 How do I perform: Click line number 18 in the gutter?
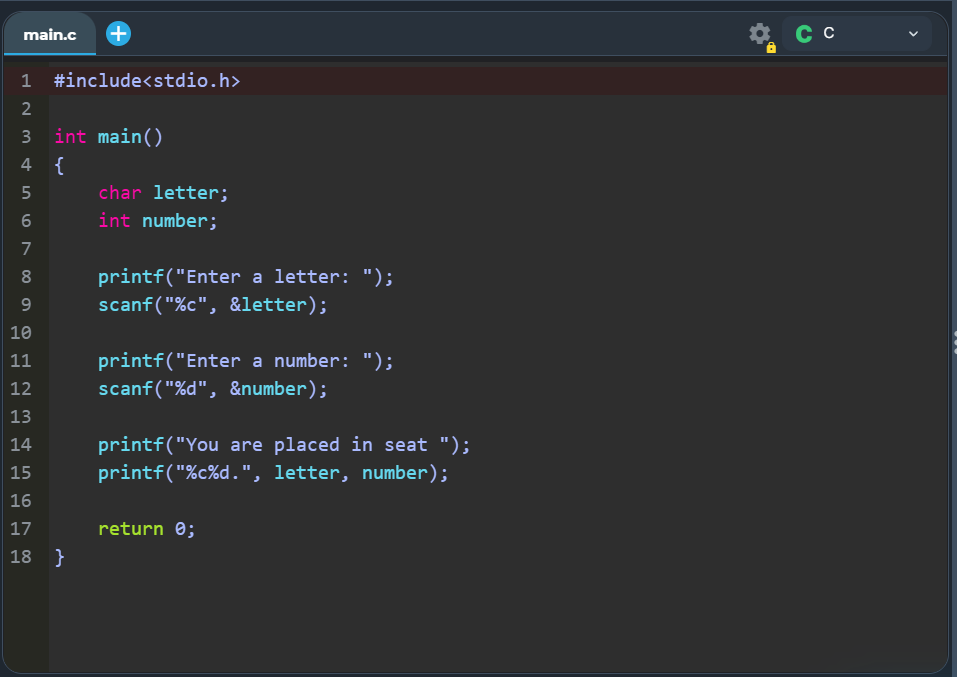(21, 556)
